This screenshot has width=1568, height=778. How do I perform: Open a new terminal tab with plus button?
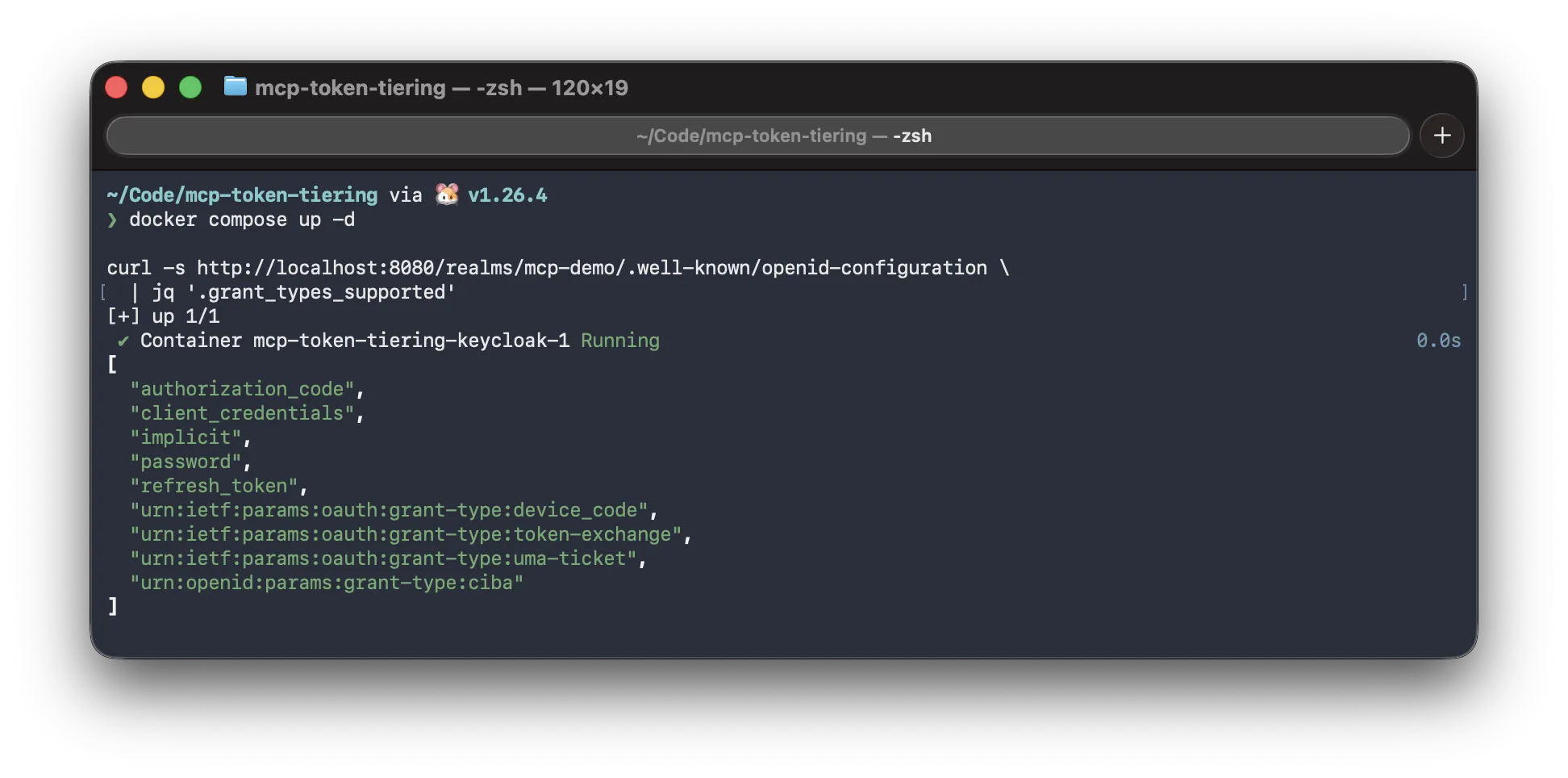coord(1442,136)
